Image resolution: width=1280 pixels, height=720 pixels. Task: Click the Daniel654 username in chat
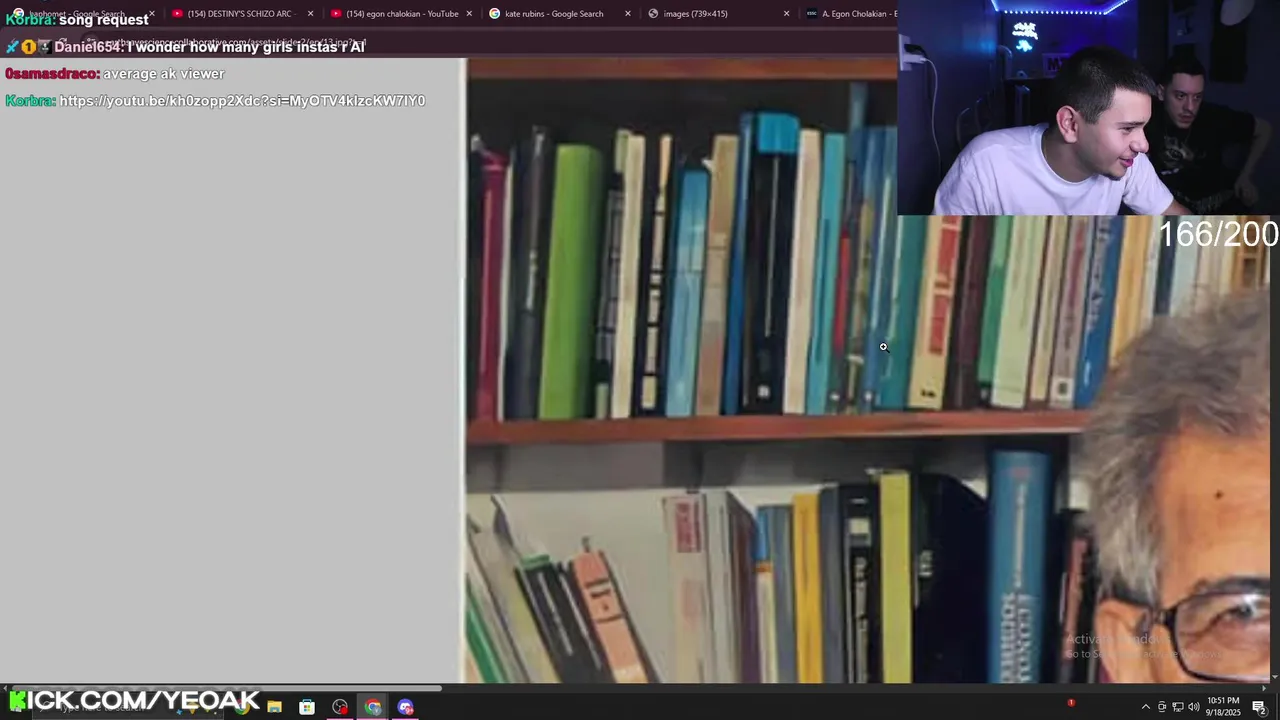coord(89,47)
